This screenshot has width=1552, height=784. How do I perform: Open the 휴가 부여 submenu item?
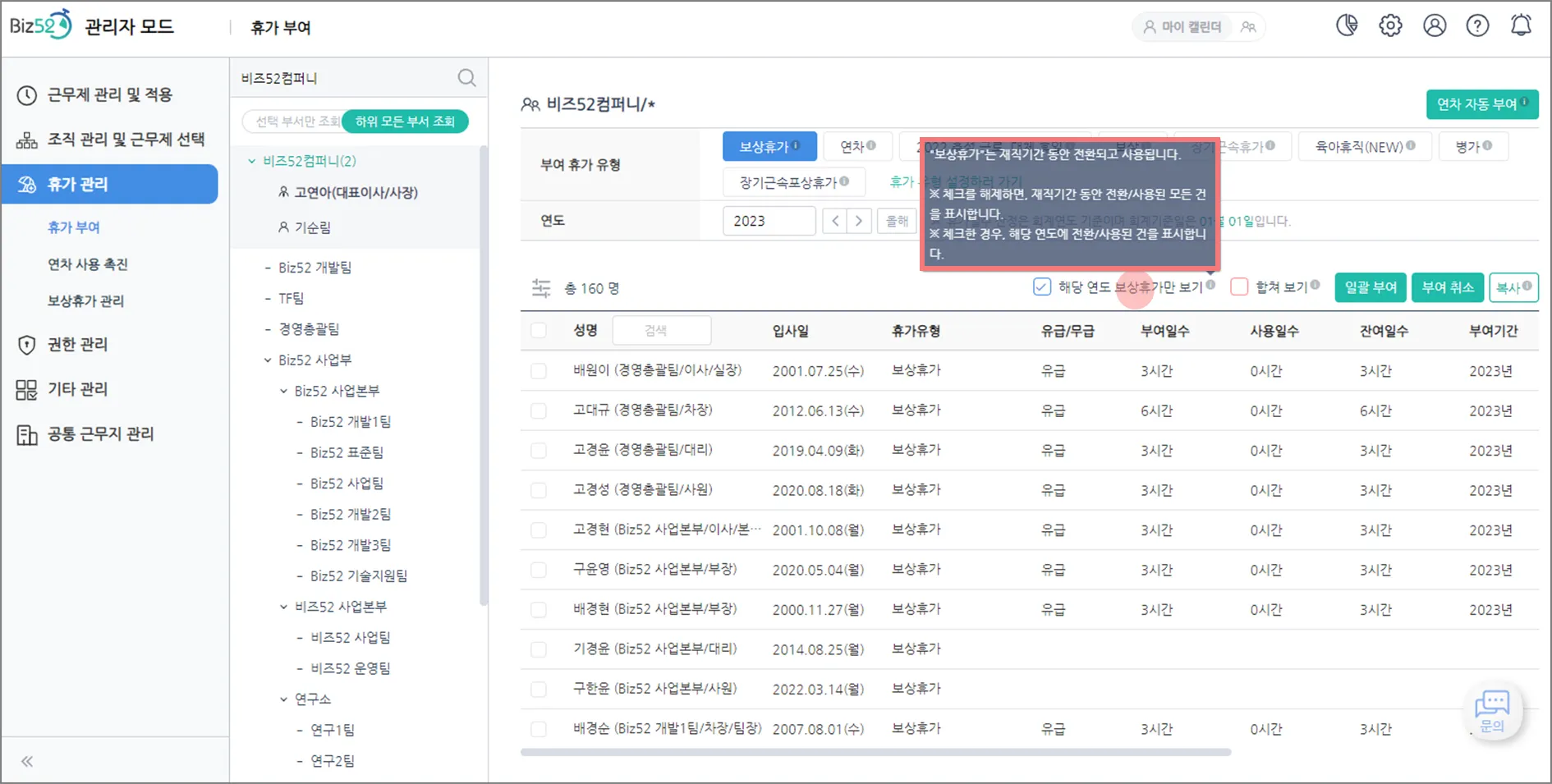click(74, 227)
